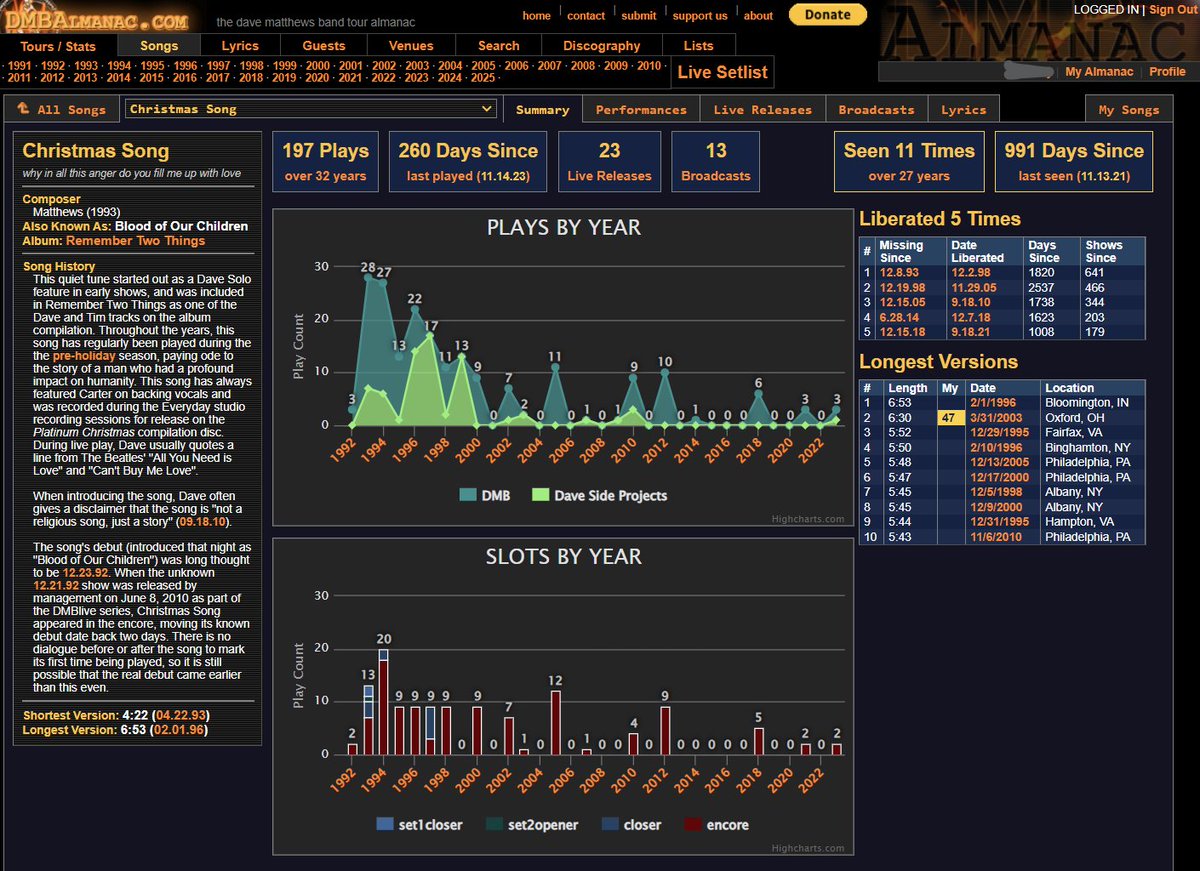Open the Remember Two Things album link
Viewport: 1200px width, 871px height.
click(135, 241)
